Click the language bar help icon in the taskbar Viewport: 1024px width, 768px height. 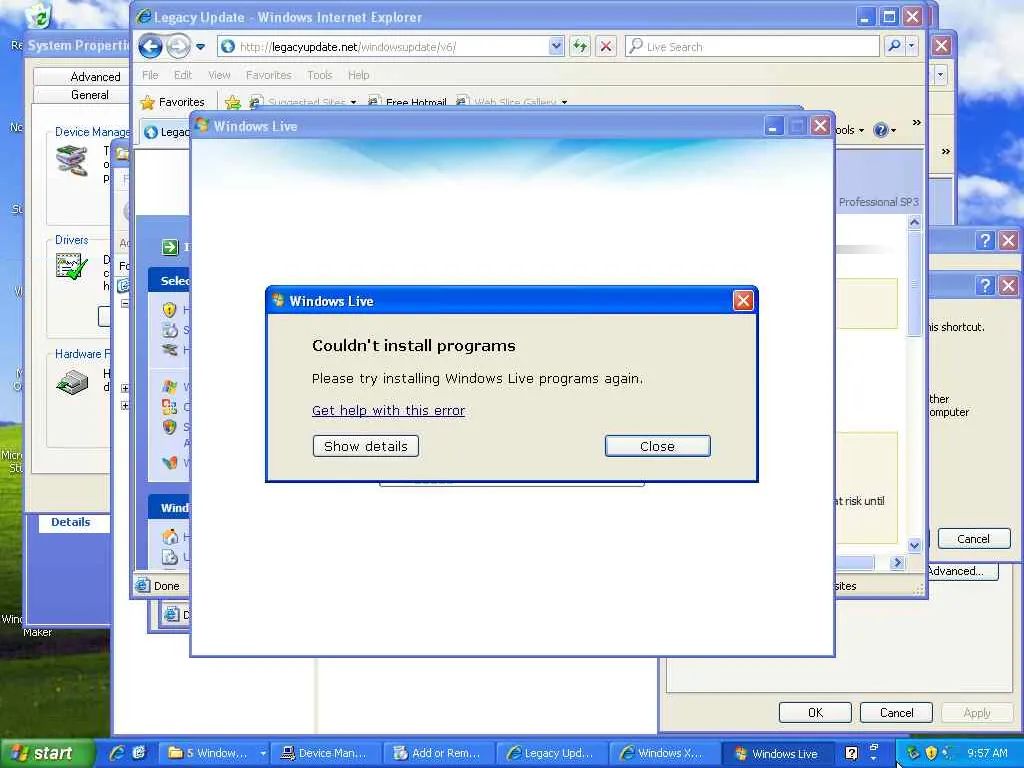click(852, 753)
